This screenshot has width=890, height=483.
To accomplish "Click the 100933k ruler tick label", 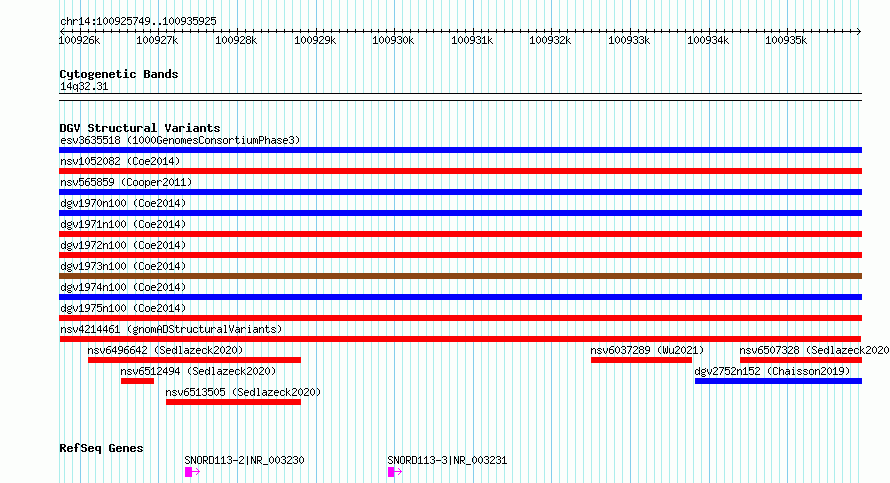I will click(x=629, y=40).
